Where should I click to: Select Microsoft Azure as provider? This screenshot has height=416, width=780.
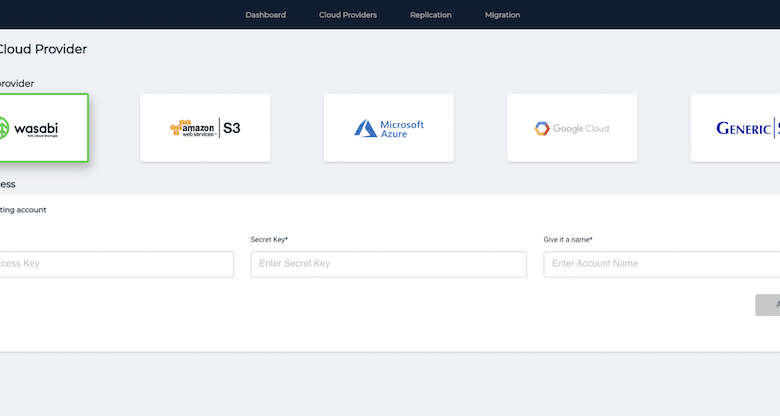click(389, 128)
